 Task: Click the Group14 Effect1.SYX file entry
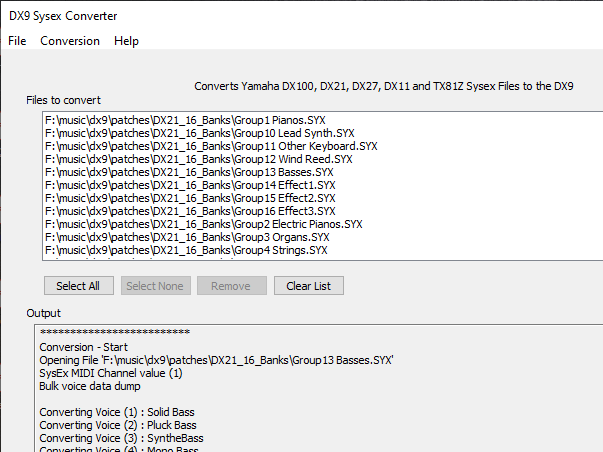190,185
